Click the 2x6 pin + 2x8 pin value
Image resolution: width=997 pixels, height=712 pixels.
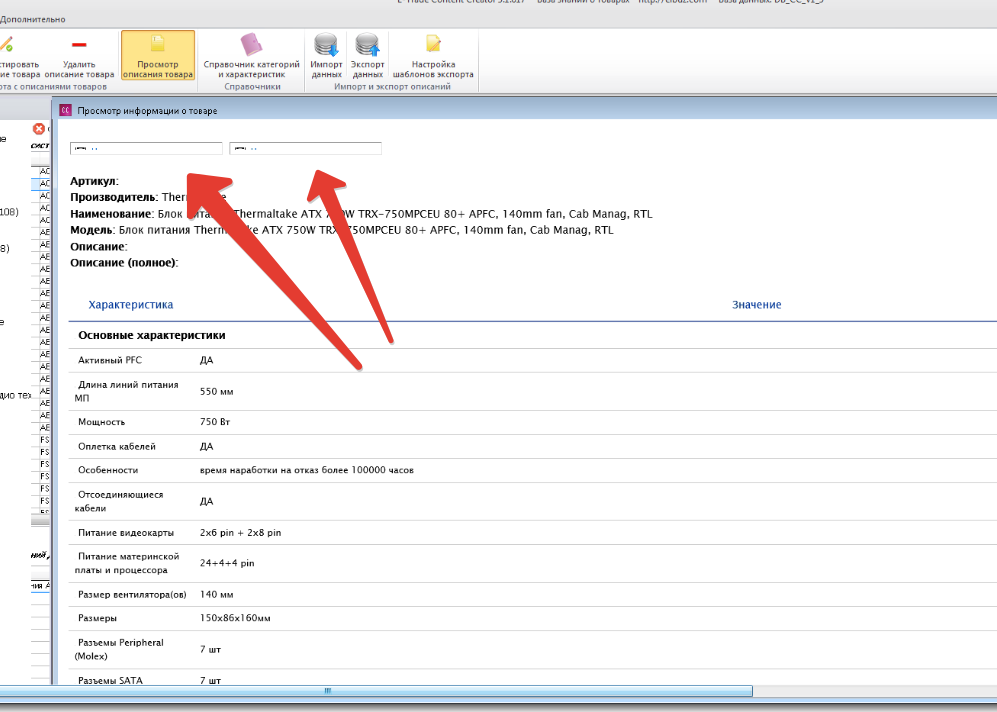click(x=240, y=533)
